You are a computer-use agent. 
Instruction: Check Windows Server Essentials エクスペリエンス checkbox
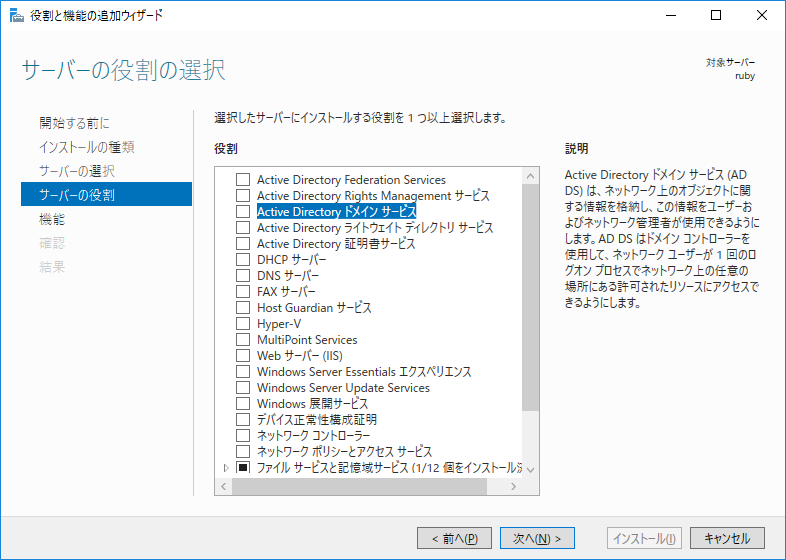(243, 371)
